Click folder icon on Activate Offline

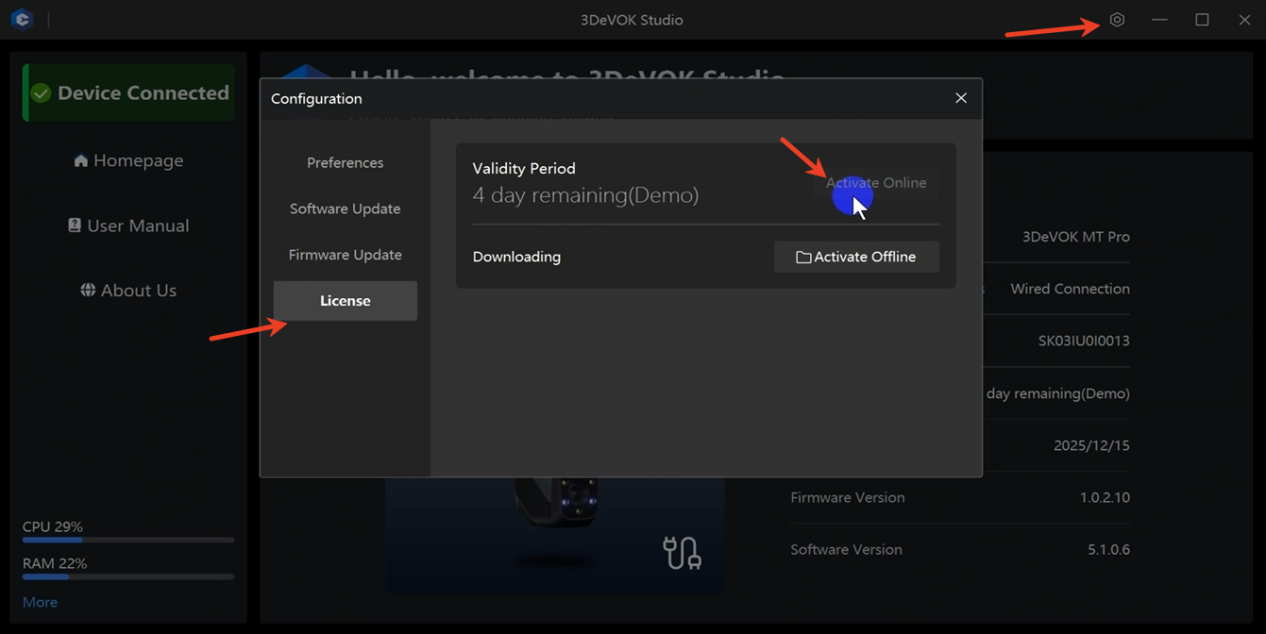click(803, 257)
